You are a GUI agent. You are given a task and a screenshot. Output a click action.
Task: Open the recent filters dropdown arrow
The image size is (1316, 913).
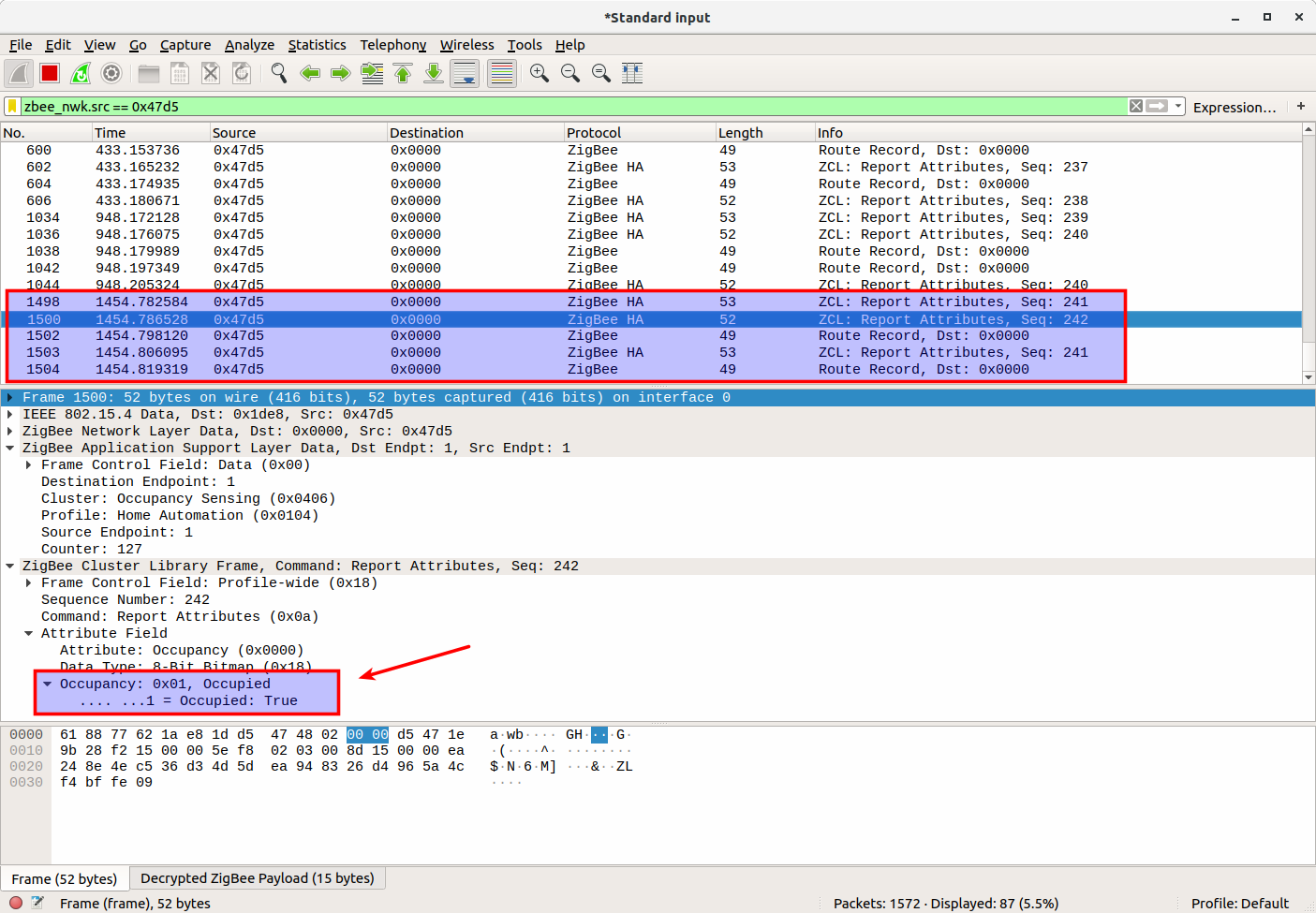point(1178,107)
